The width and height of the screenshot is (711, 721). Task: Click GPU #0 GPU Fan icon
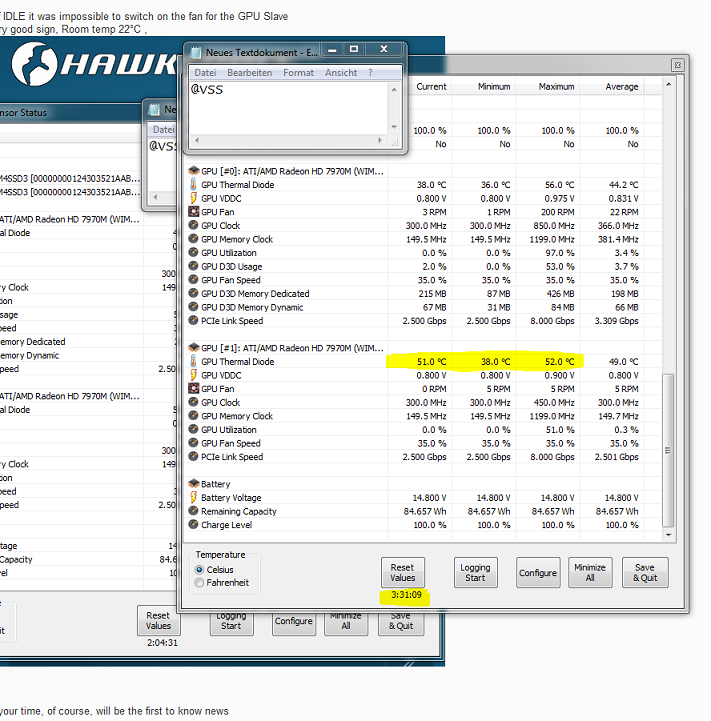point(194,212)
